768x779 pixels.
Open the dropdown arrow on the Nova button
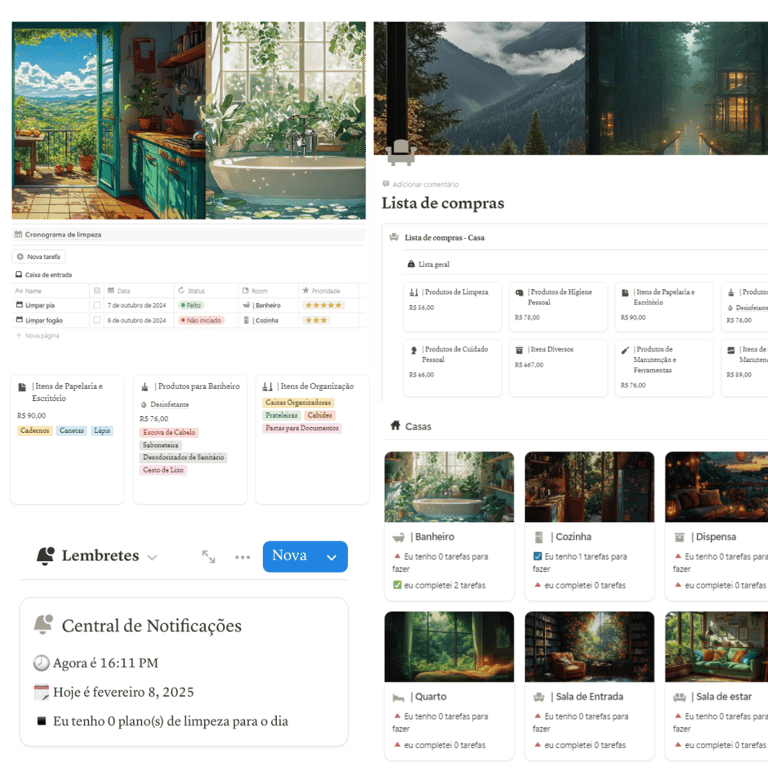332,557
